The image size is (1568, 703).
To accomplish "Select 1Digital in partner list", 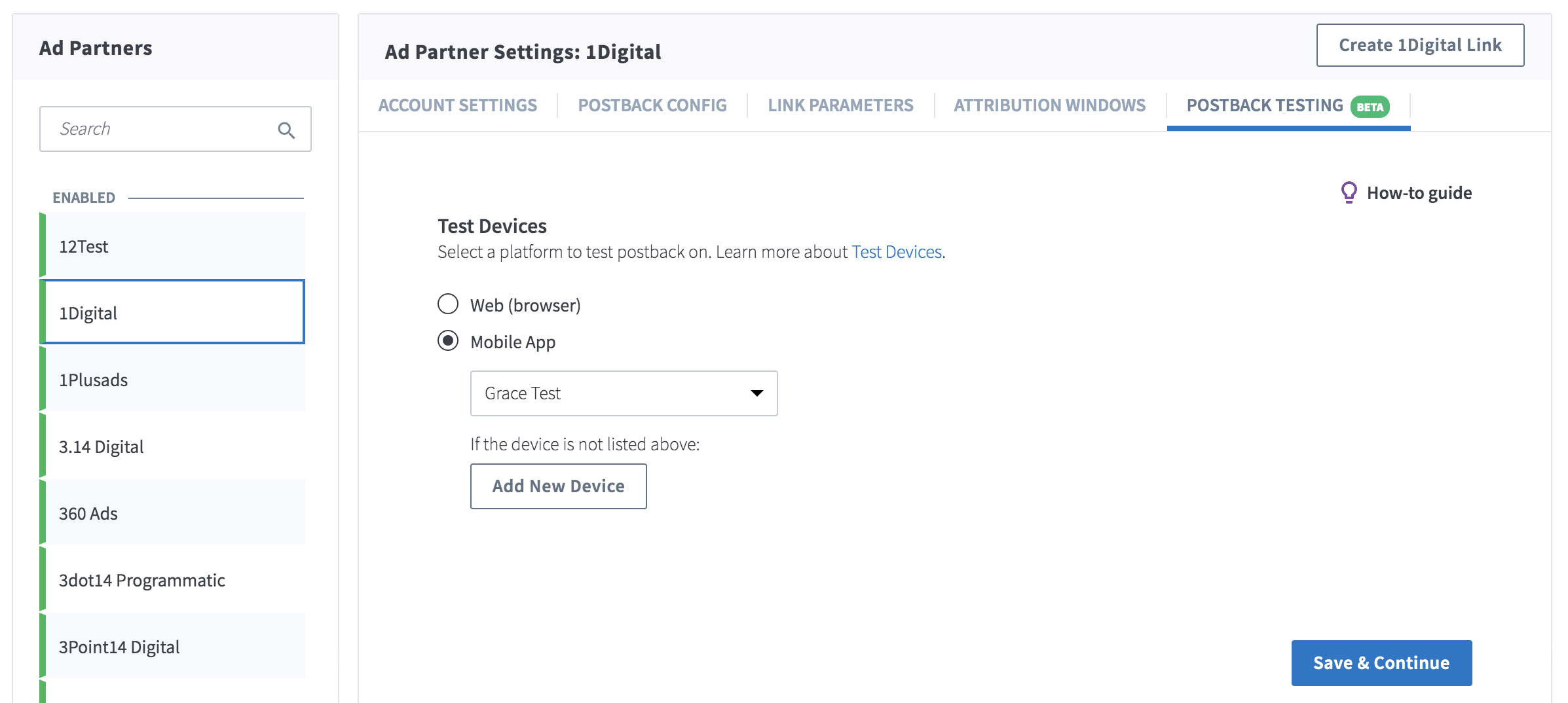I will click(x=172, y=312).
